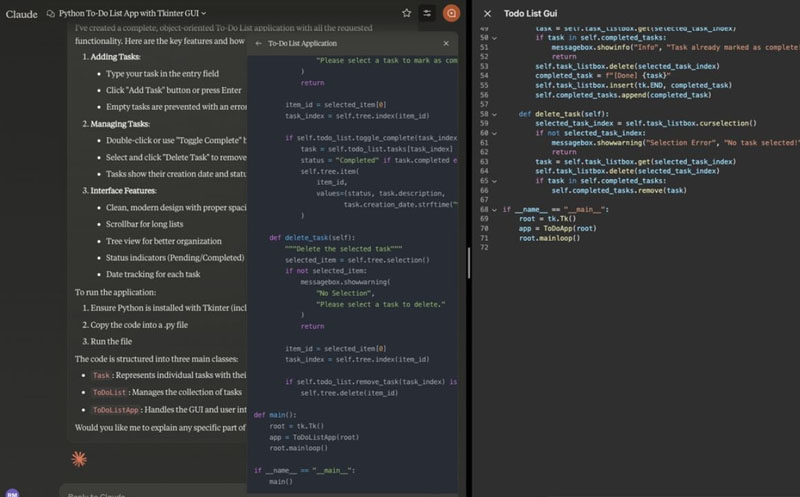The height and width of the screenshot is (497, 800).
Task: Click the Claude logo text
Action: pyautogui.click(x=21, y=14)
